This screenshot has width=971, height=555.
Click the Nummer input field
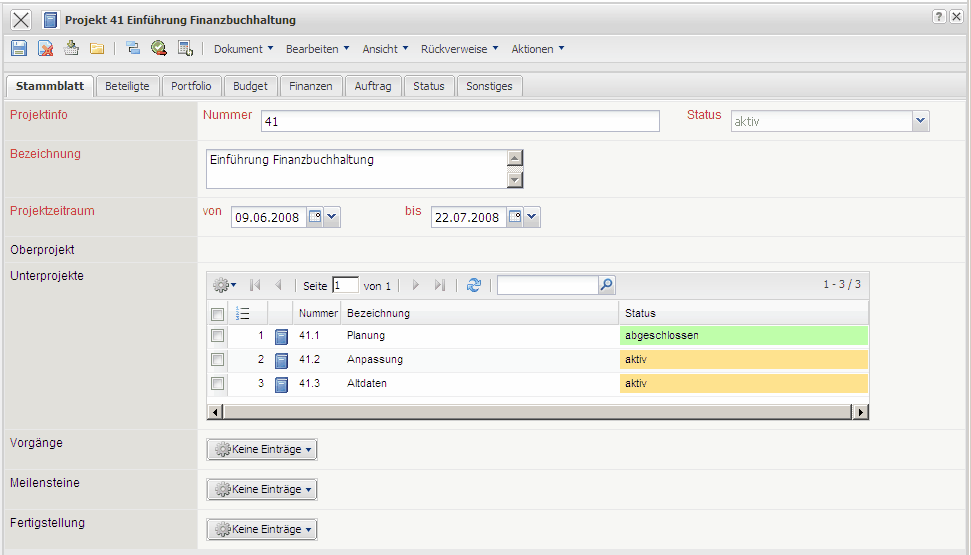tap(460, 121)
